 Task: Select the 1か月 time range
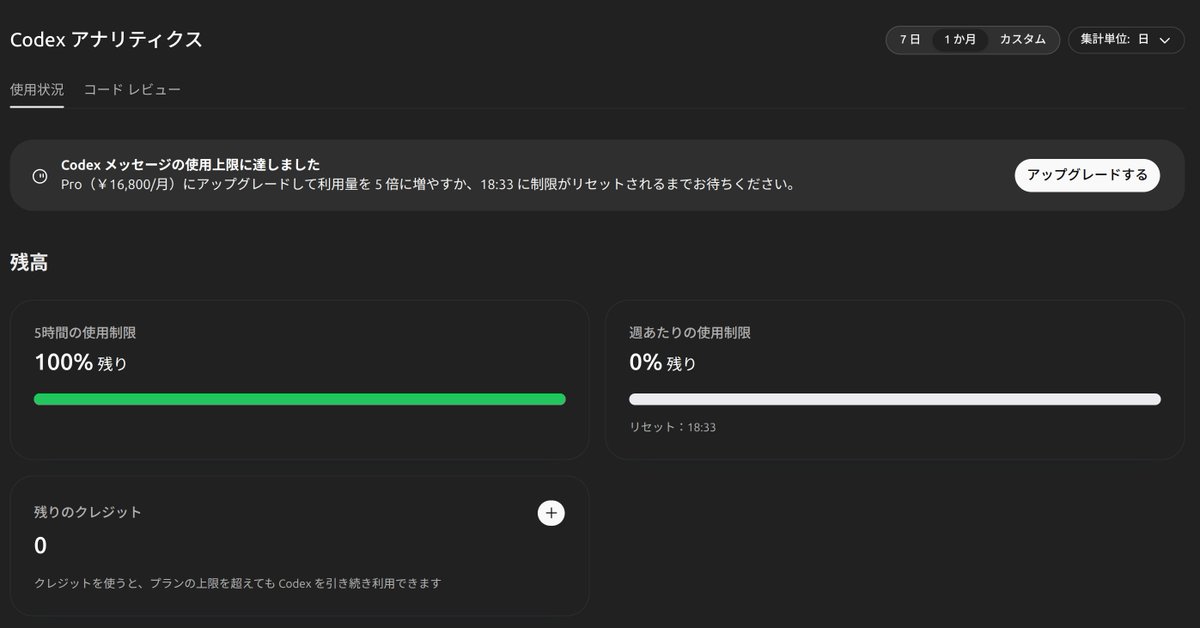(960, 40)
